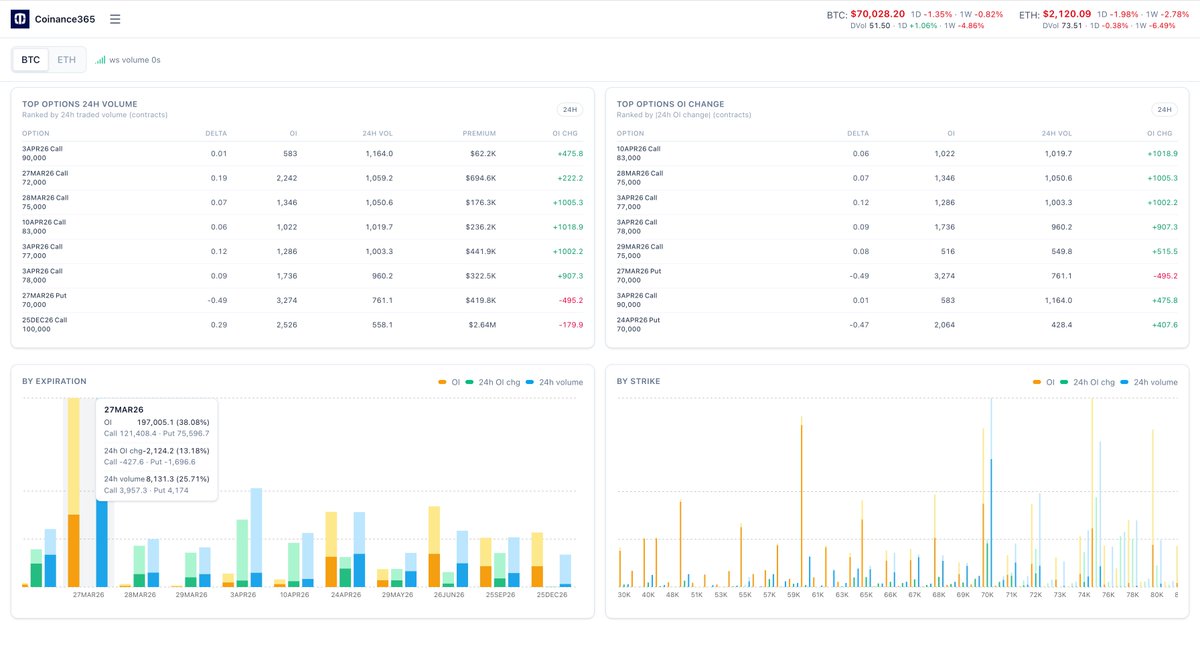Click the 59K strike axis label
1200x646 pixels.
tap(793, 595)
